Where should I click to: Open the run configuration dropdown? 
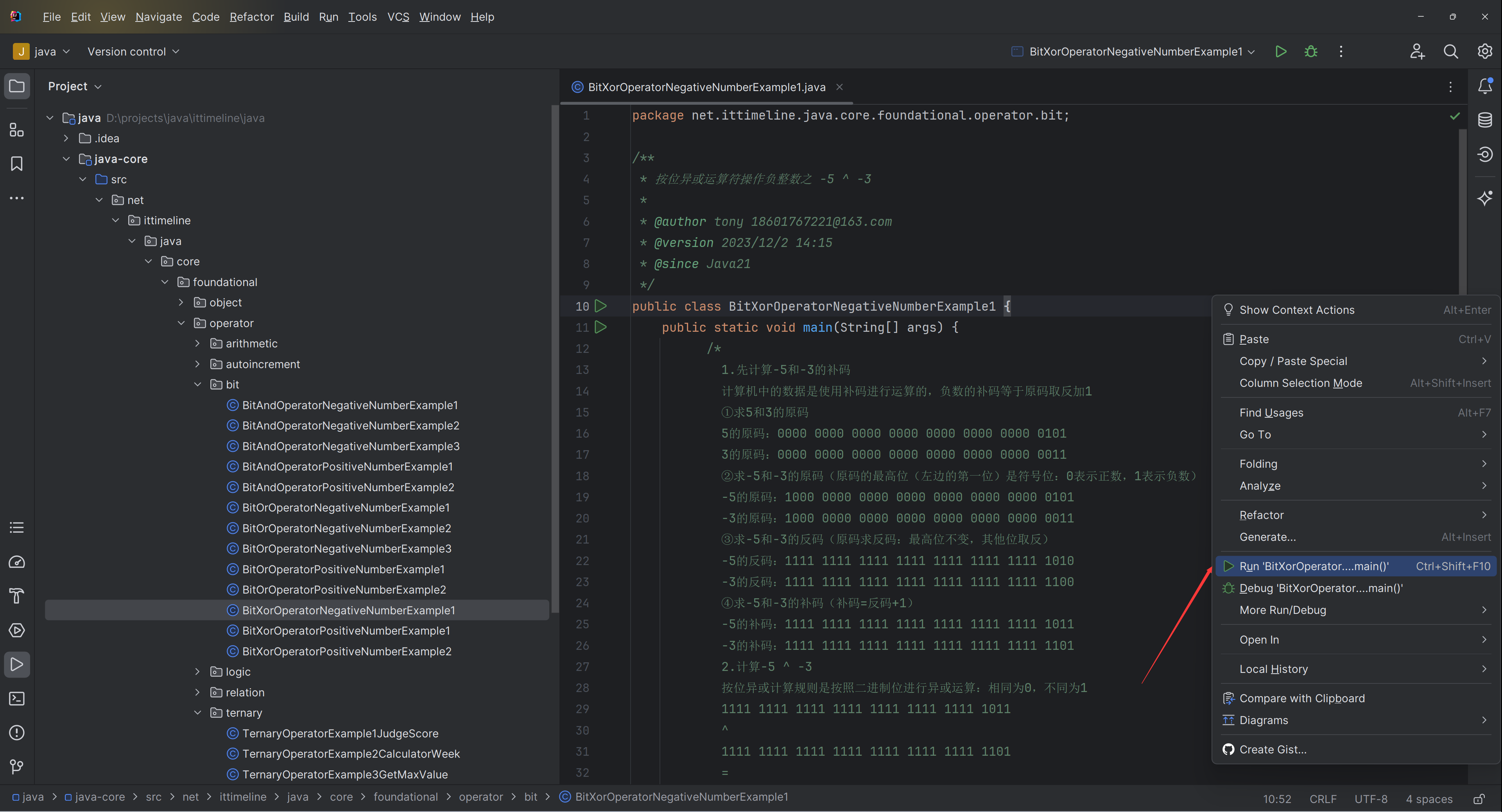point(1133,51)
